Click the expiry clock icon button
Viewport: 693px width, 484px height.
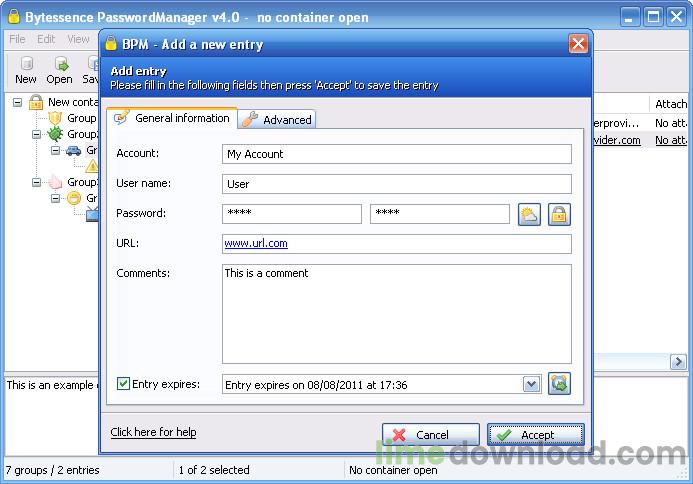pos(559,383)
